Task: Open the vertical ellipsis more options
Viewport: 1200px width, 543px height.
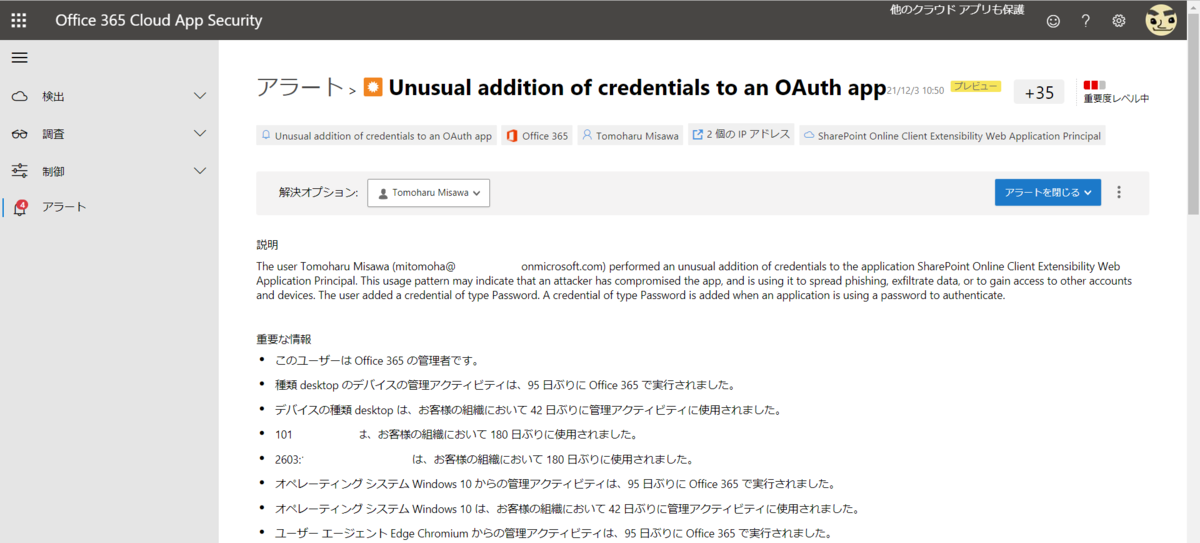Action: [1119, 192]
